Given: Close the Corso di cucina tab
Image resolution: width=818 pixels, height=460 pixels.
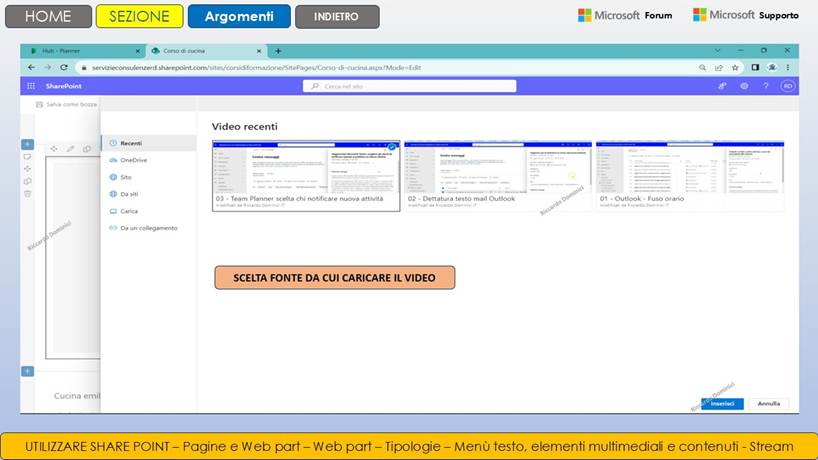Looking at the screenshot, I should tap(259, 51).
